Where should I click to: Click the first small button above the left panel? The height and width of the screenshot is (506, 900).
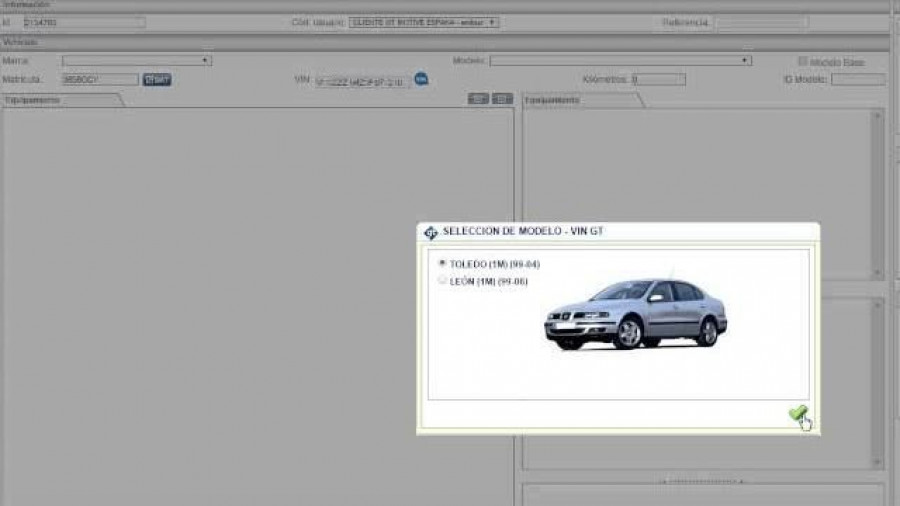(478, 99)
